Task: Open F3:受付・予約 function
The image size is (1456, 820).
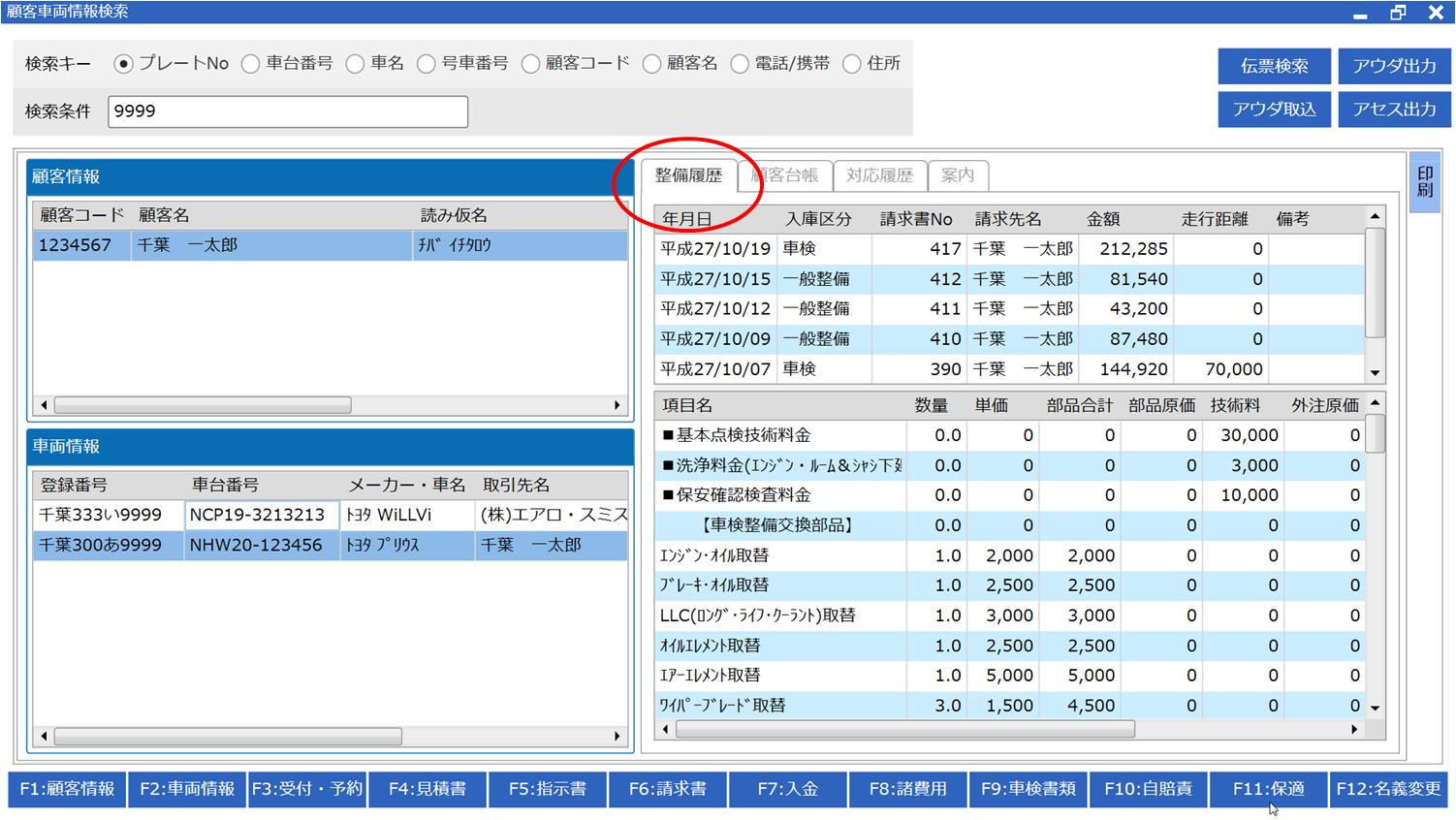Action: pyautogui.click(x=307, y=789)
